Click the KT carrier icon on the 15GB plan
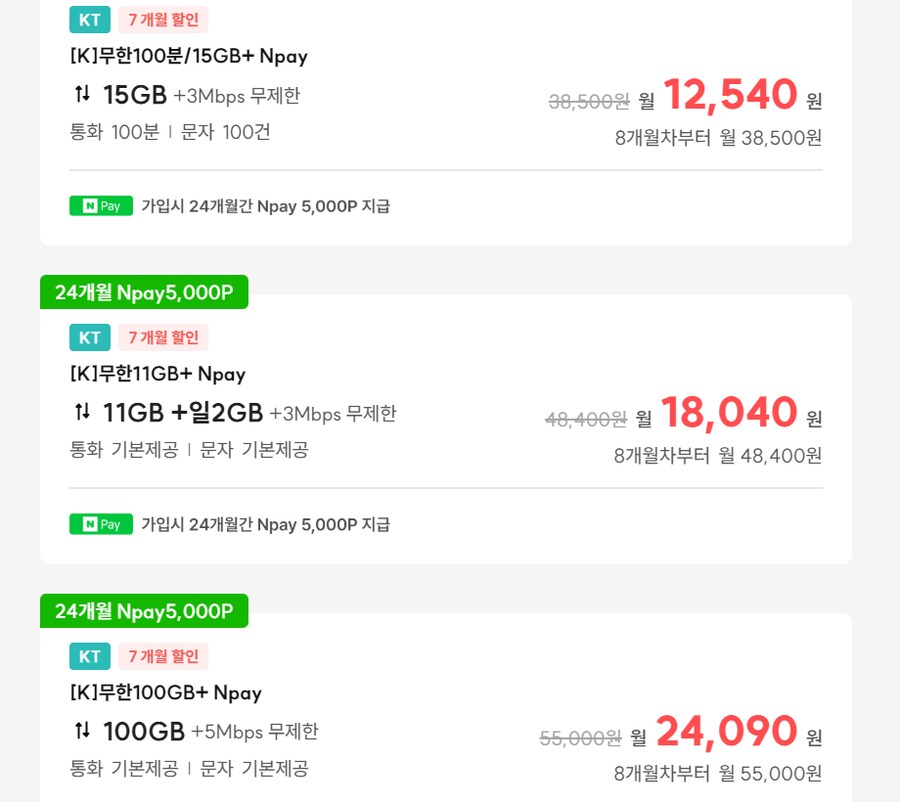The height and width of the screenshot is (802, 900). [x=89, y=19]
